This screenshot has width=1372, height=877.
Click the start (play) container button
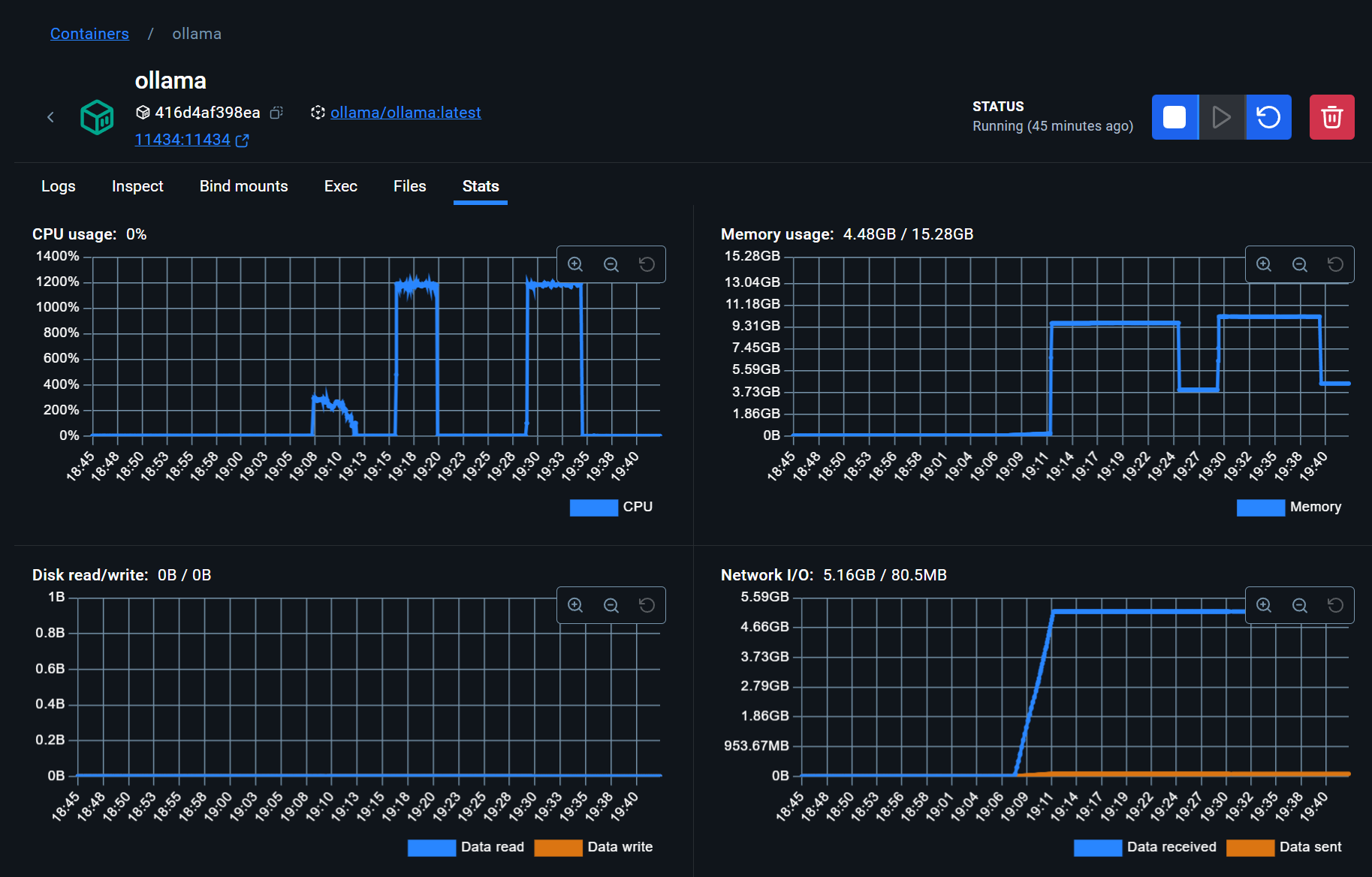[x=1222, y=117]
